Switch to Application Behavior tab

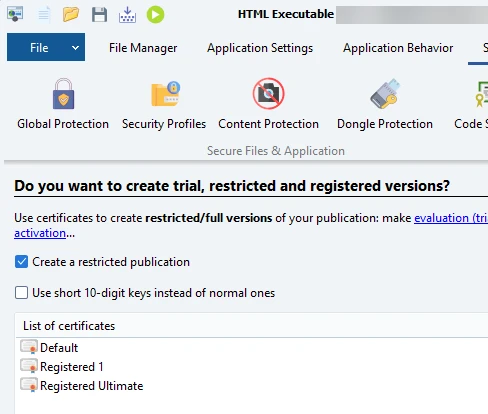398,48
